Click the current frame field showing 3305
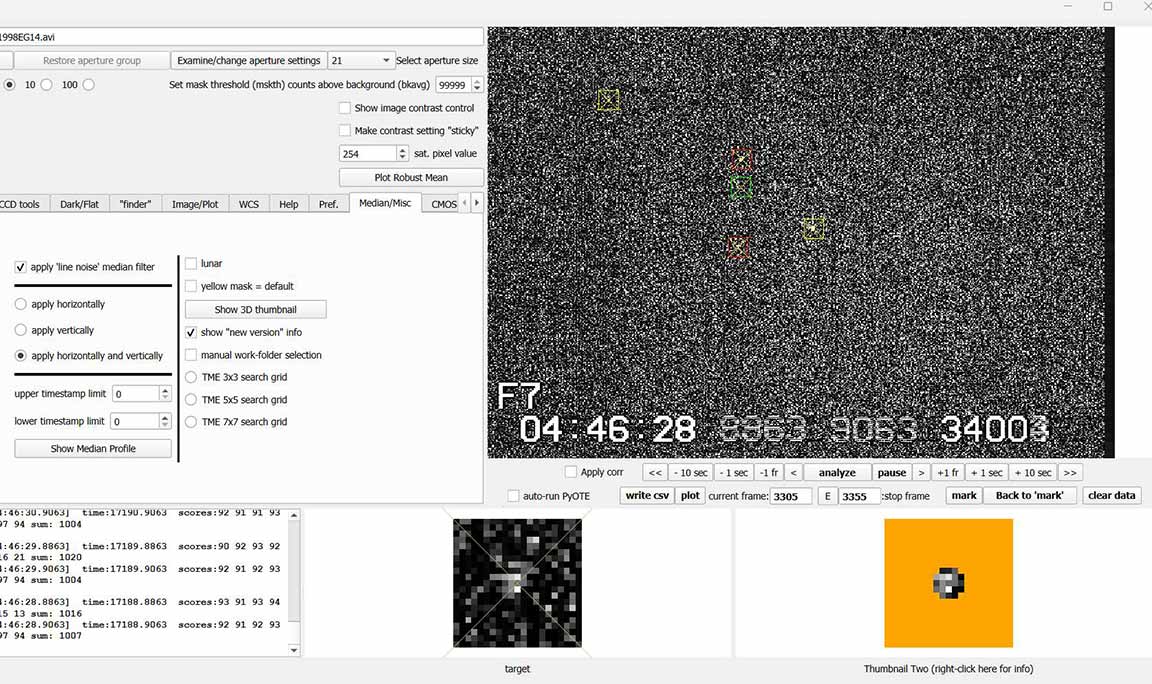 tap(791, 497)
